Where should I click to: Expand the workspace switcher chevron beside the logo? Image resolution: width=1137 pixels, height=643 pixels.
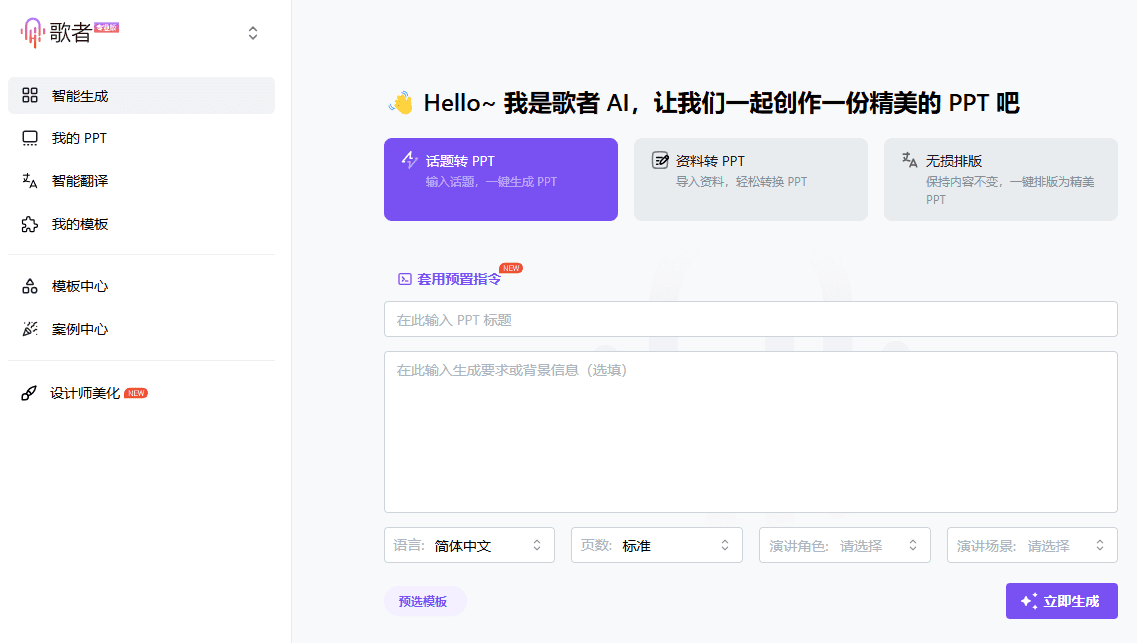(x=252, y=33)
